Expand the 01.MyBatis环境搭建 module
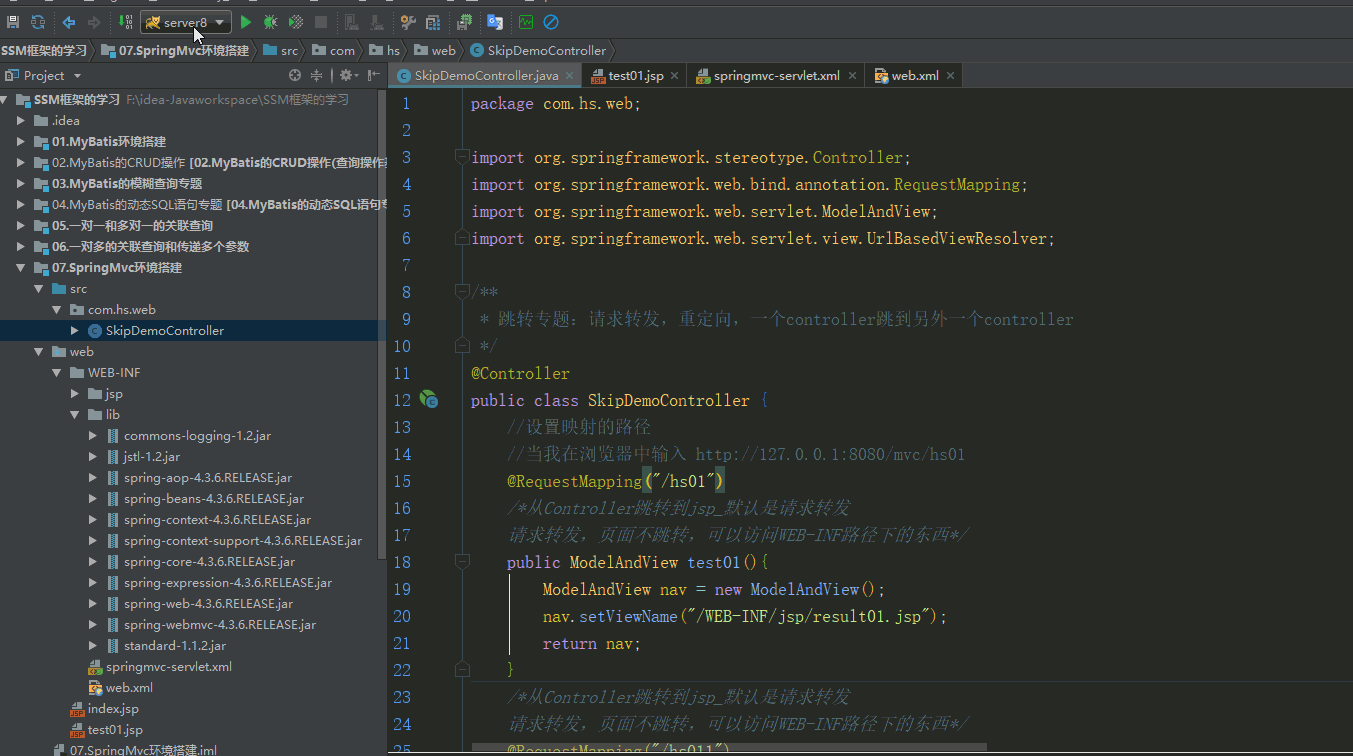The width and height of the screenshot is (1353, 756). [21, 142]
